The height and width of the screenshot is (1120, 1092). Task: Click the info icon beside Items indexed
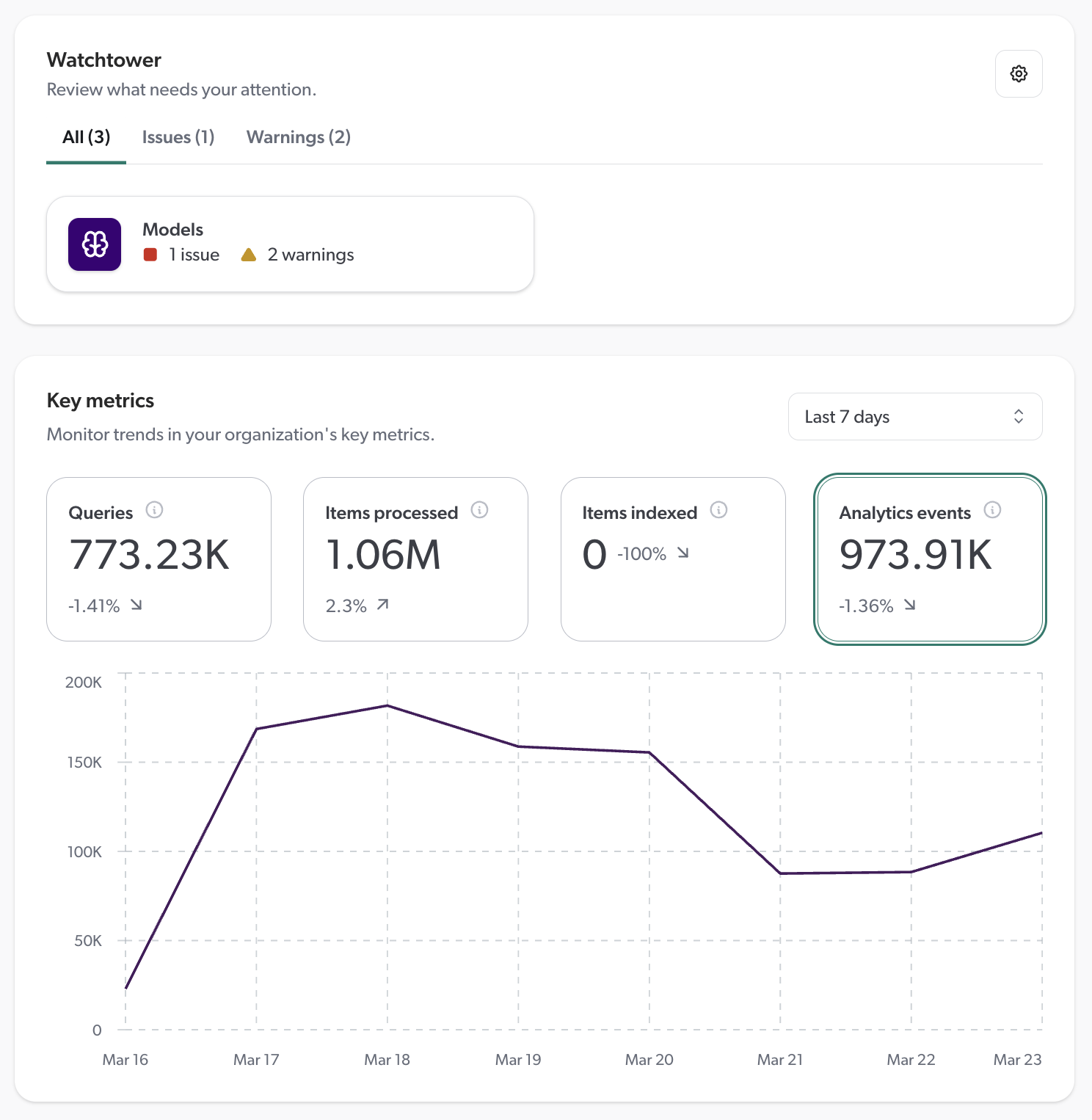coord(718,509)
